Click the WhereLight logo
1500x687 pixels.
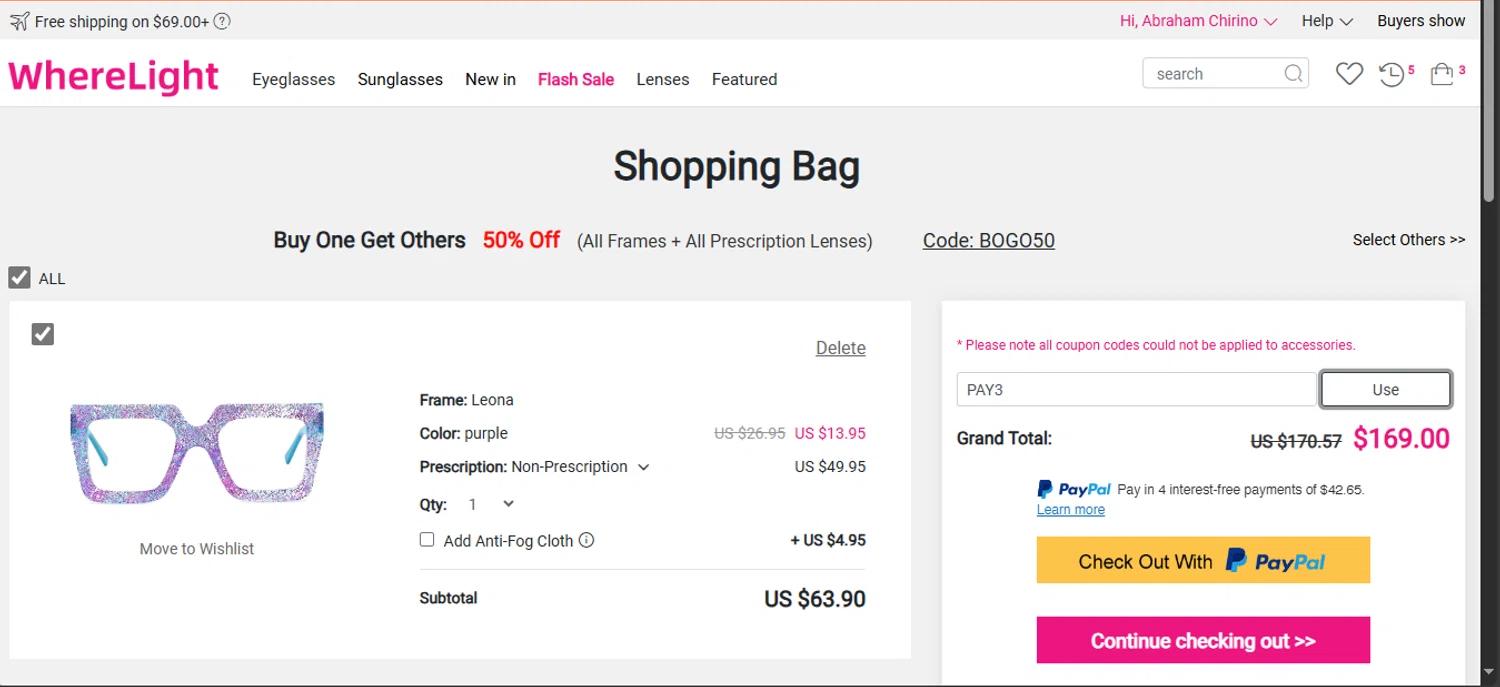pyautogui.click(x=113, y=77)
